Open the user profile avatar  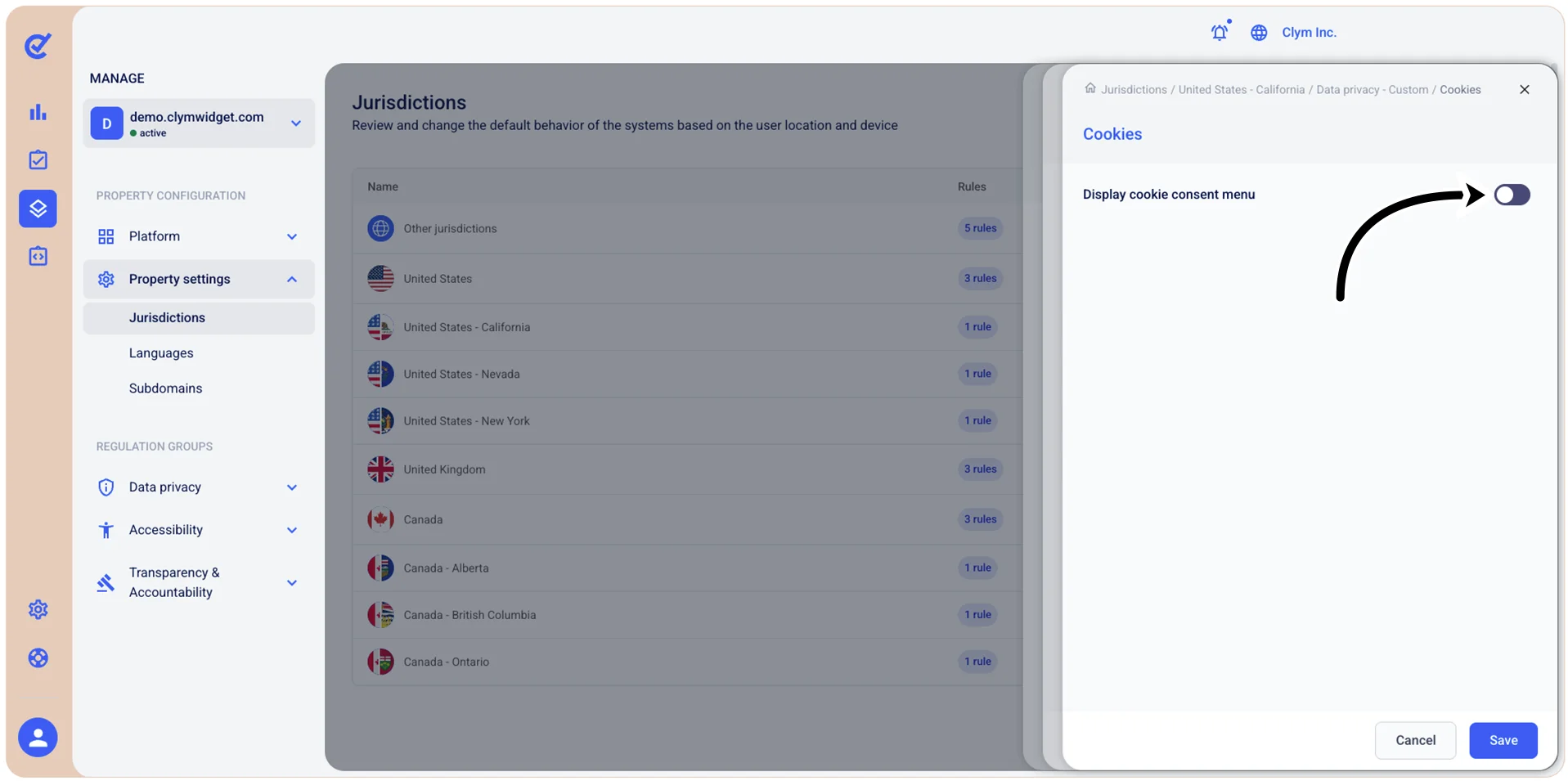(x=38, y=738)
